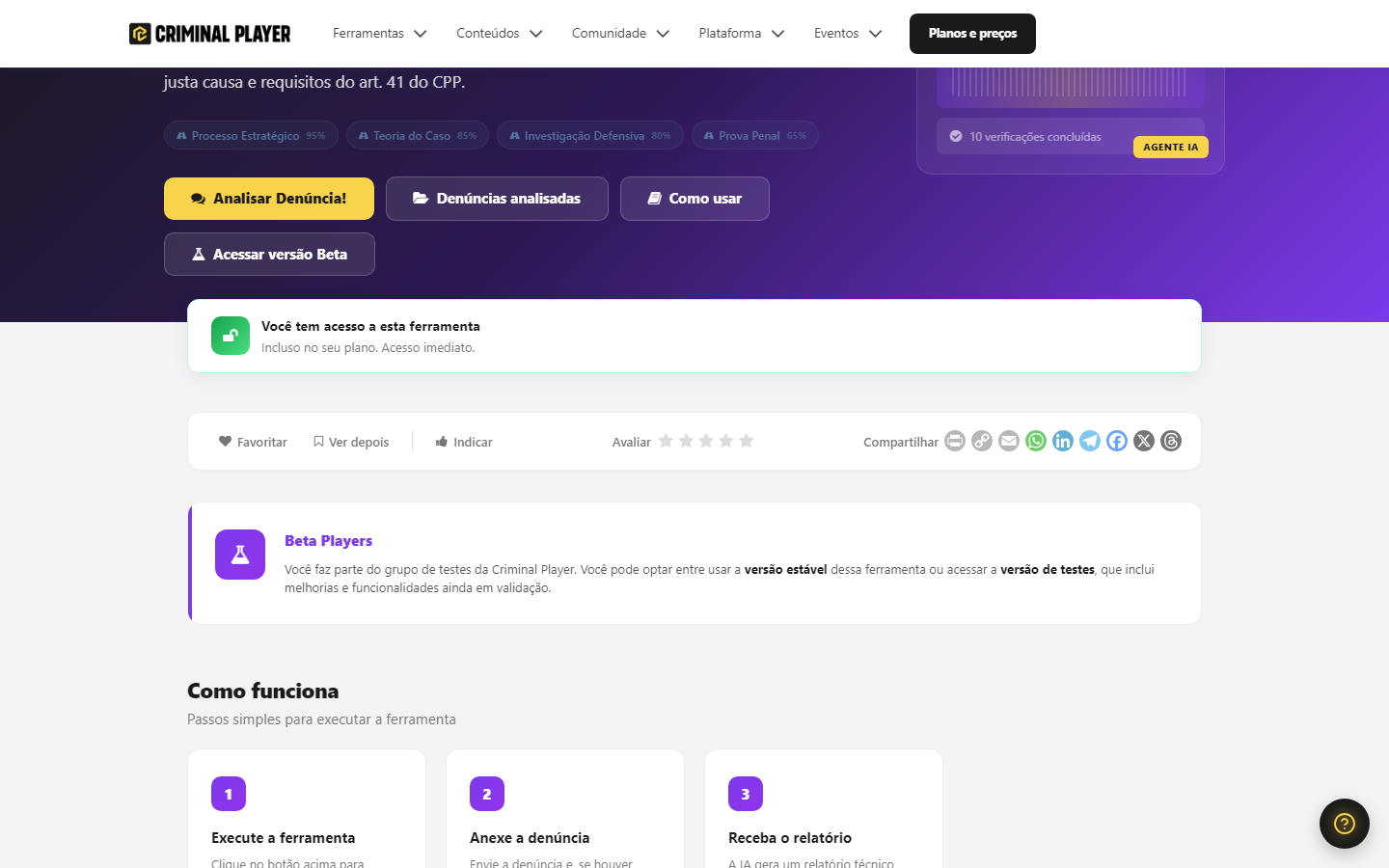This screenshot has height=868, width=1389.
Task: Print the page via printer icon
Action: tap(955, 441)
